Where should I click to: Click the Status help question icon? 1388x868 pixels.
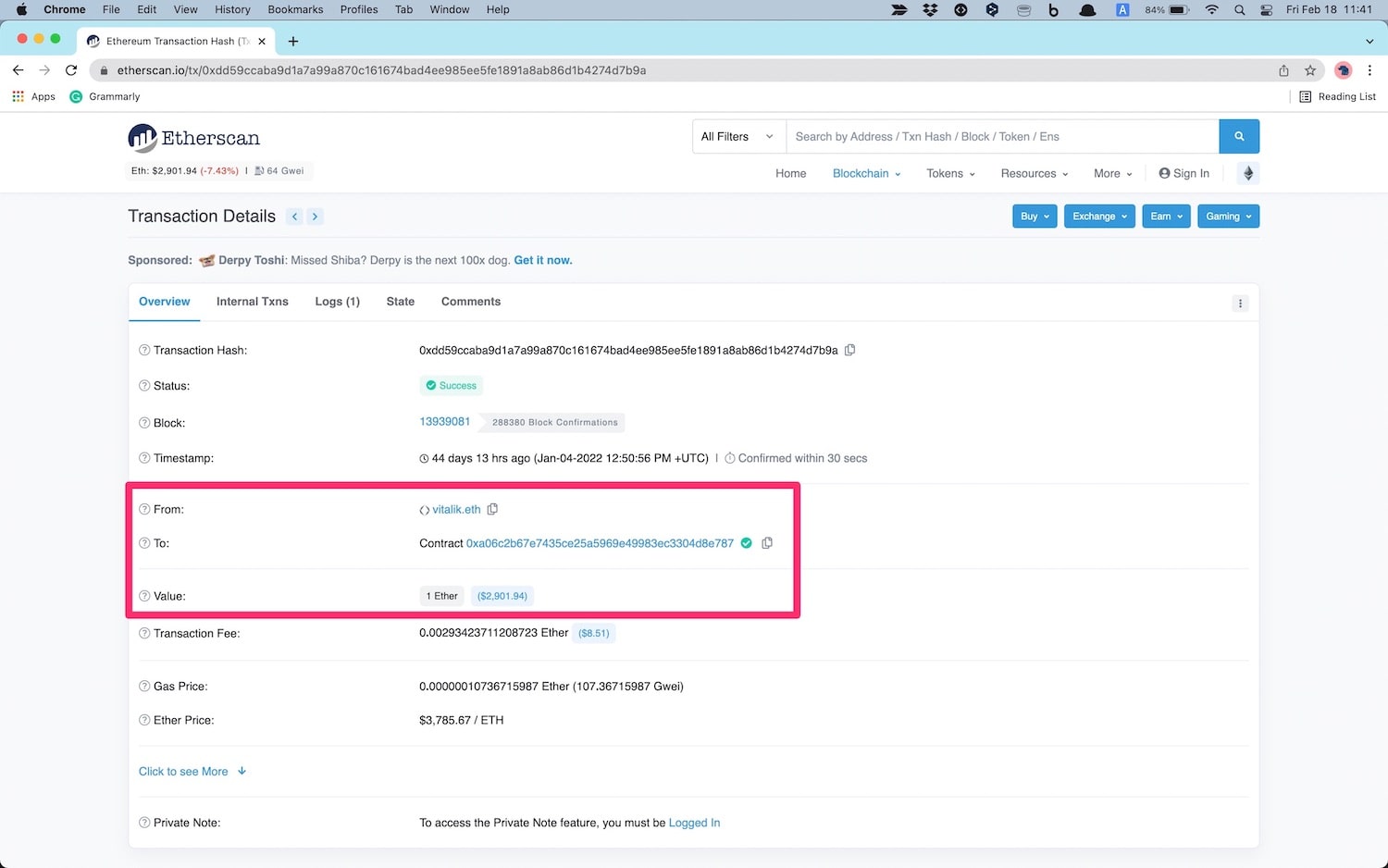(144, 386)
